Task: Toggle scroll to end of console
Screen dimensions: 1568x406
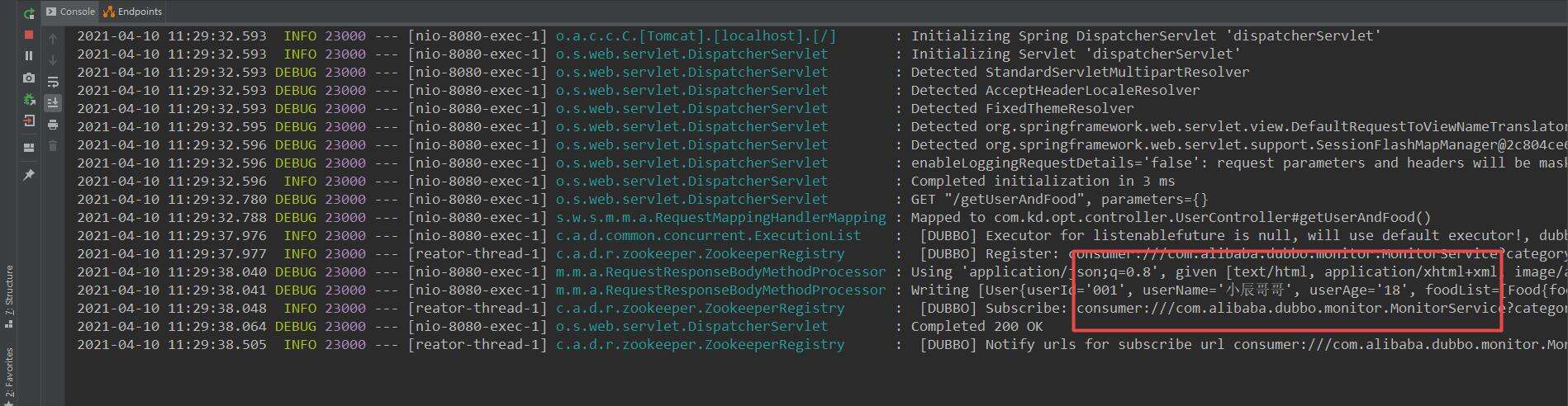Action: click(53, 103)
